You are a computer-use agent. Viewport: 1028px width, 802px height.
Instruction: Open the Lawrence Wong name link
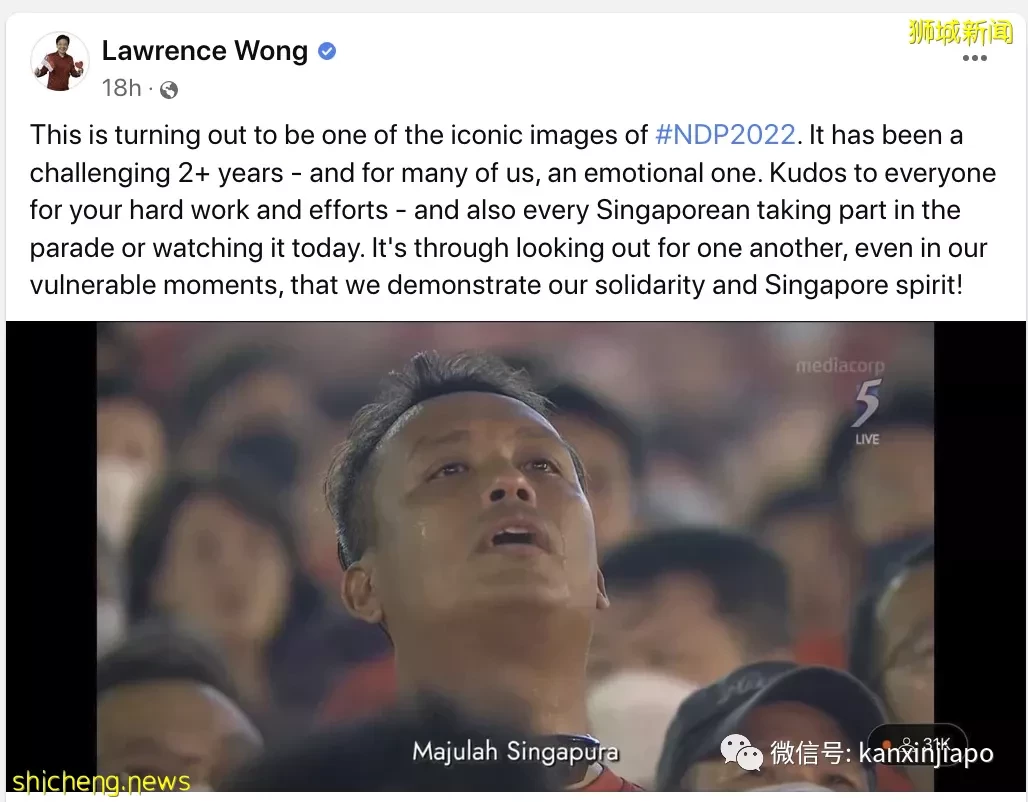point(205,50)
